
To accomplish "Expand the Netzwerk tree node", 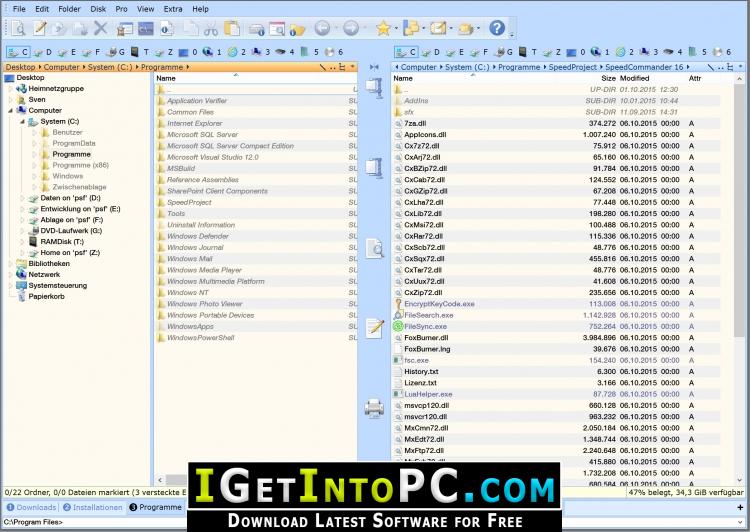I will pyautogui.click(x=11, y=275).
